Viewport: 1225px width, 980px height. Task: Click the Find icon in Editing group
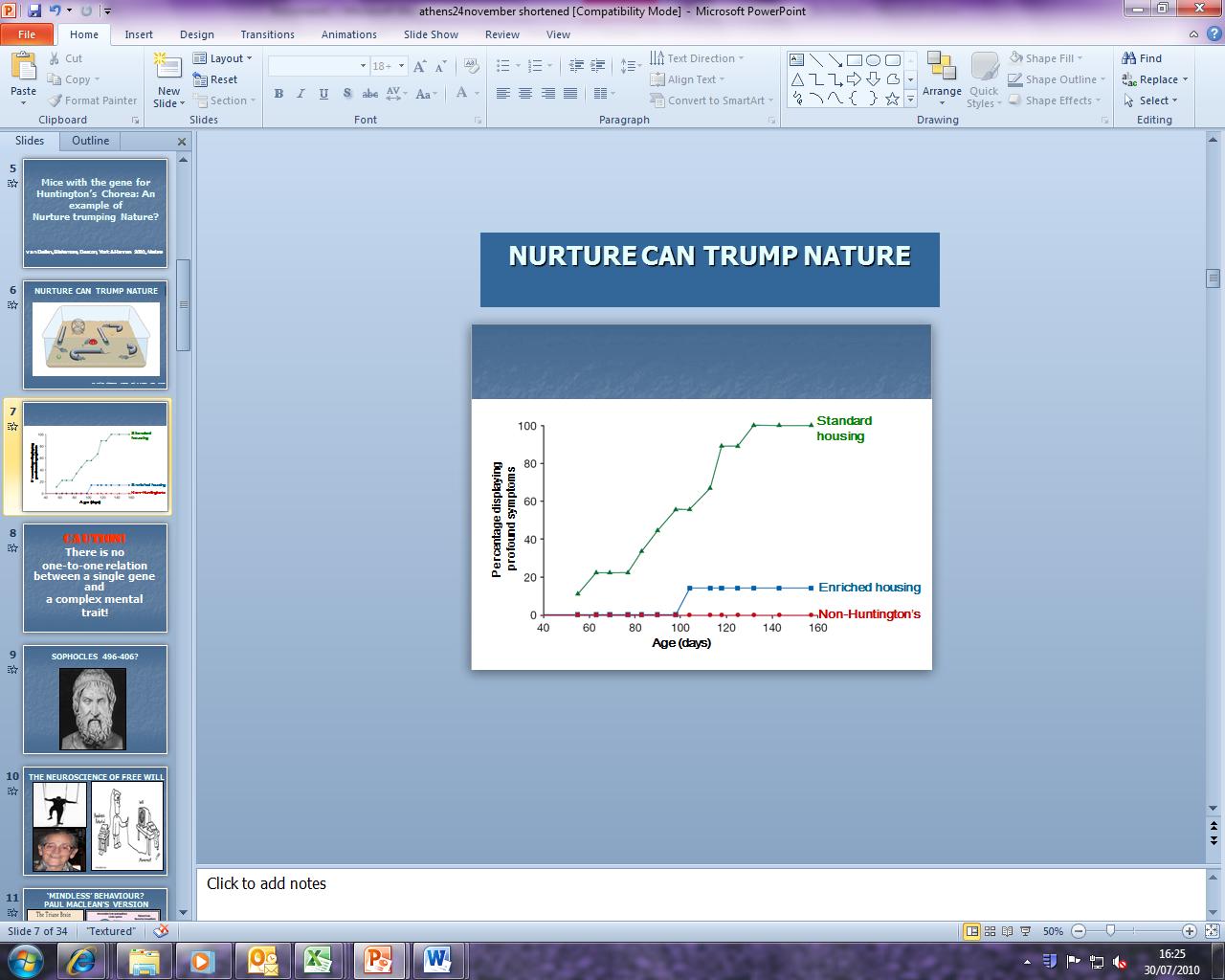(x=1142, y=58)
